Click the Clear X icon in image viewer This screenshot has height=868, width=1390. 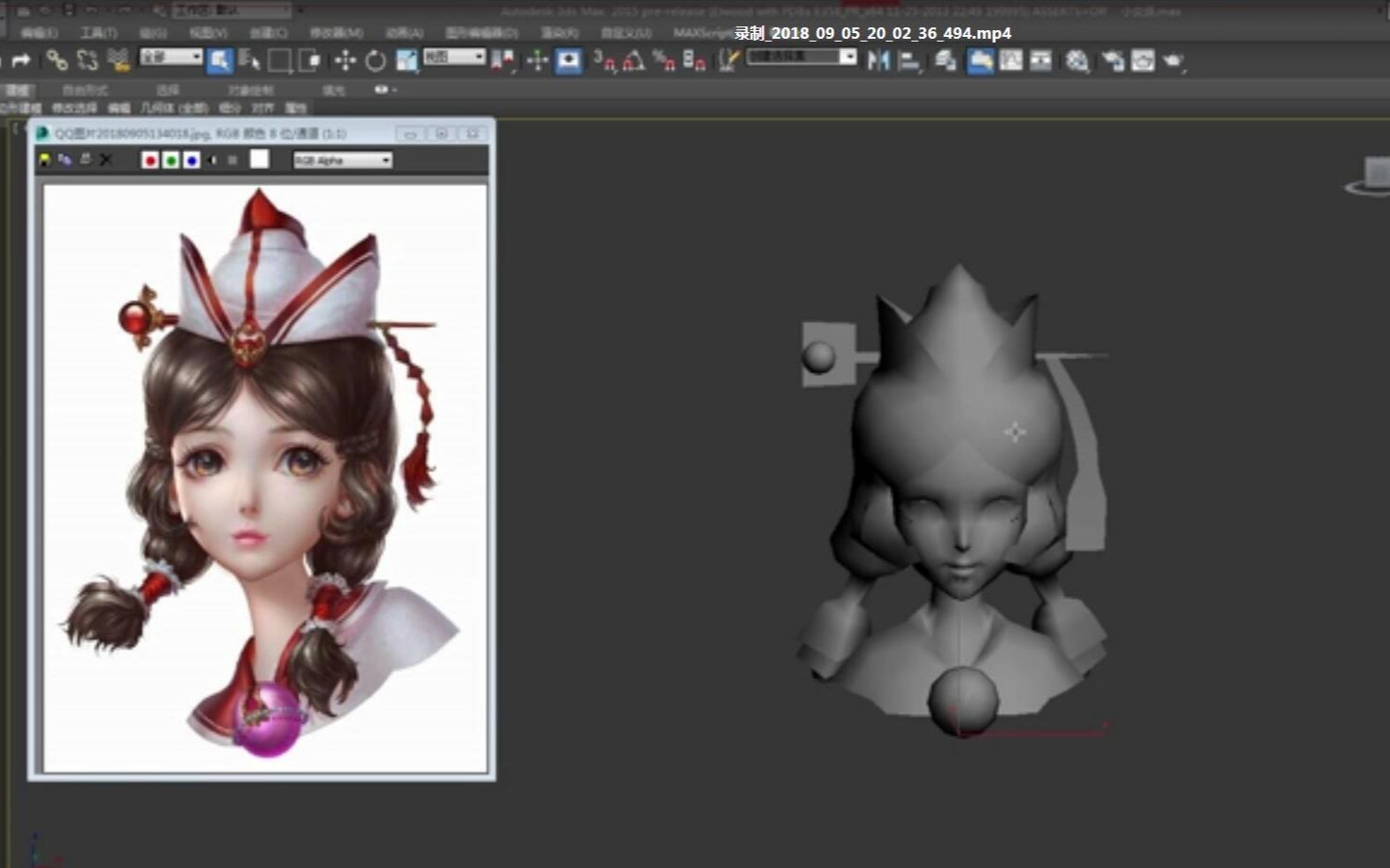click(x=106, y=160)
